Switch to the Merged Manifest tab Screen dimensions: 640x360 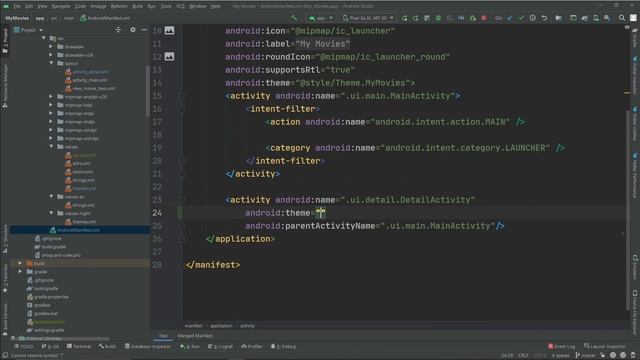pos(195,336)
